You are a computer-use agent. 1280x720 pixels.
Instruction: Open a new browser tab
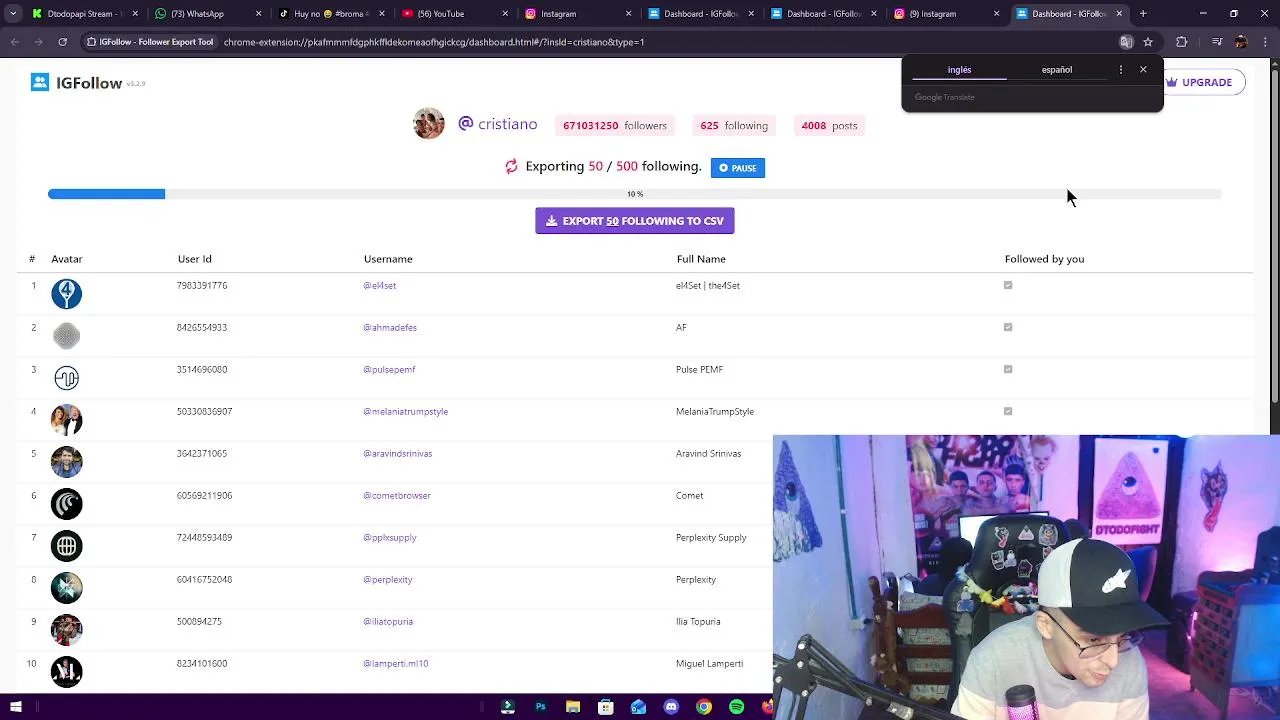(1143, 14)
